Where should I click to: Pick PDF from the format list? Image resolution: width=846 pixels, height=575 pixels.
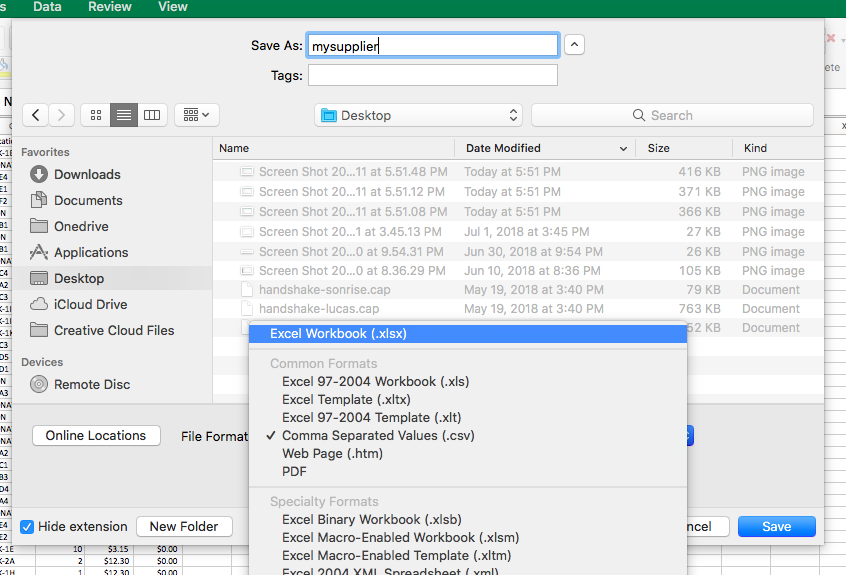[x=294, y=471]
